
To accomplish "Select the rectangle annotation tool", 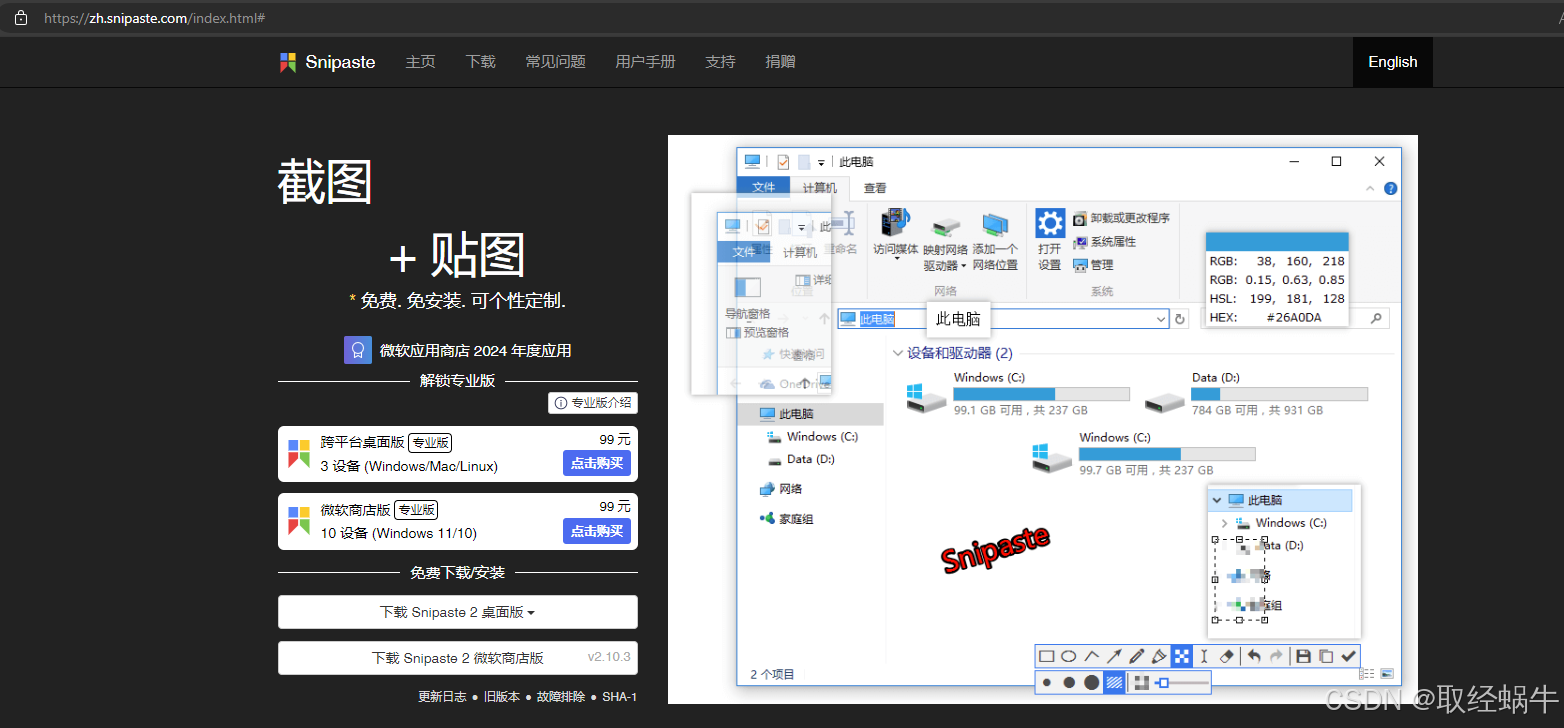I will coord(1046,656).
